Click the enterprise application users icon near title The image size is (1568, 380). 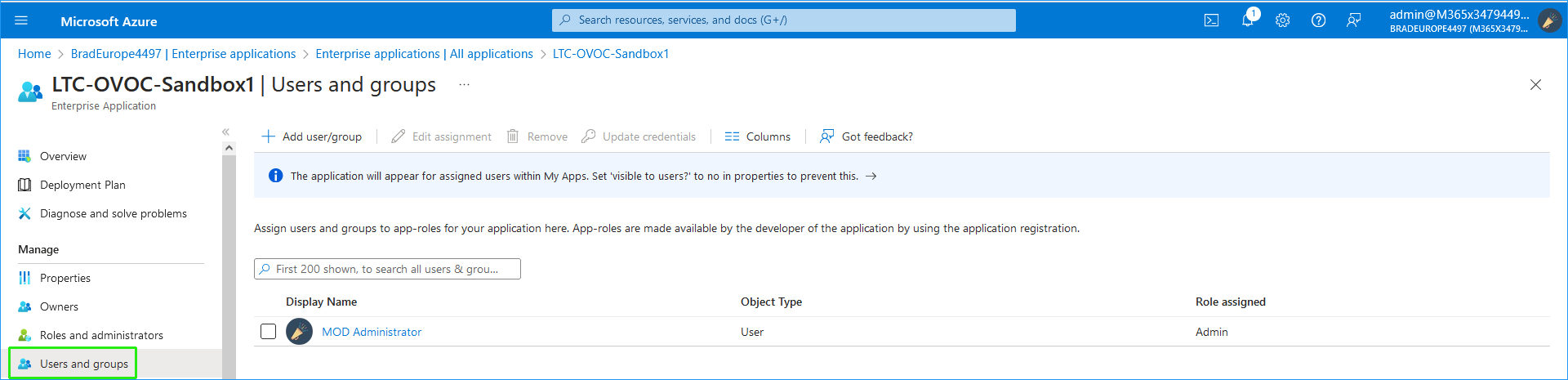point(30,92)
